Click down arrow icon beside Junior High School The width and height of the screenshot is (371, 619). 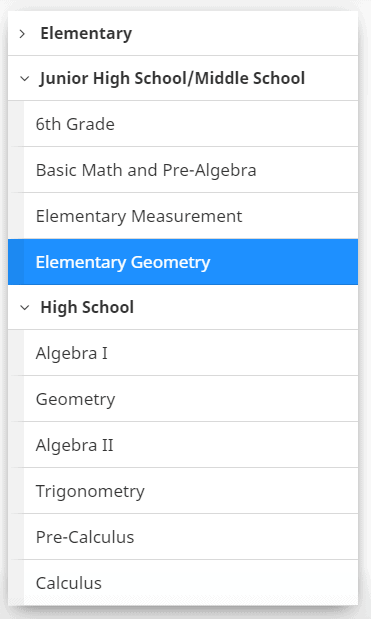pos(24,79)
